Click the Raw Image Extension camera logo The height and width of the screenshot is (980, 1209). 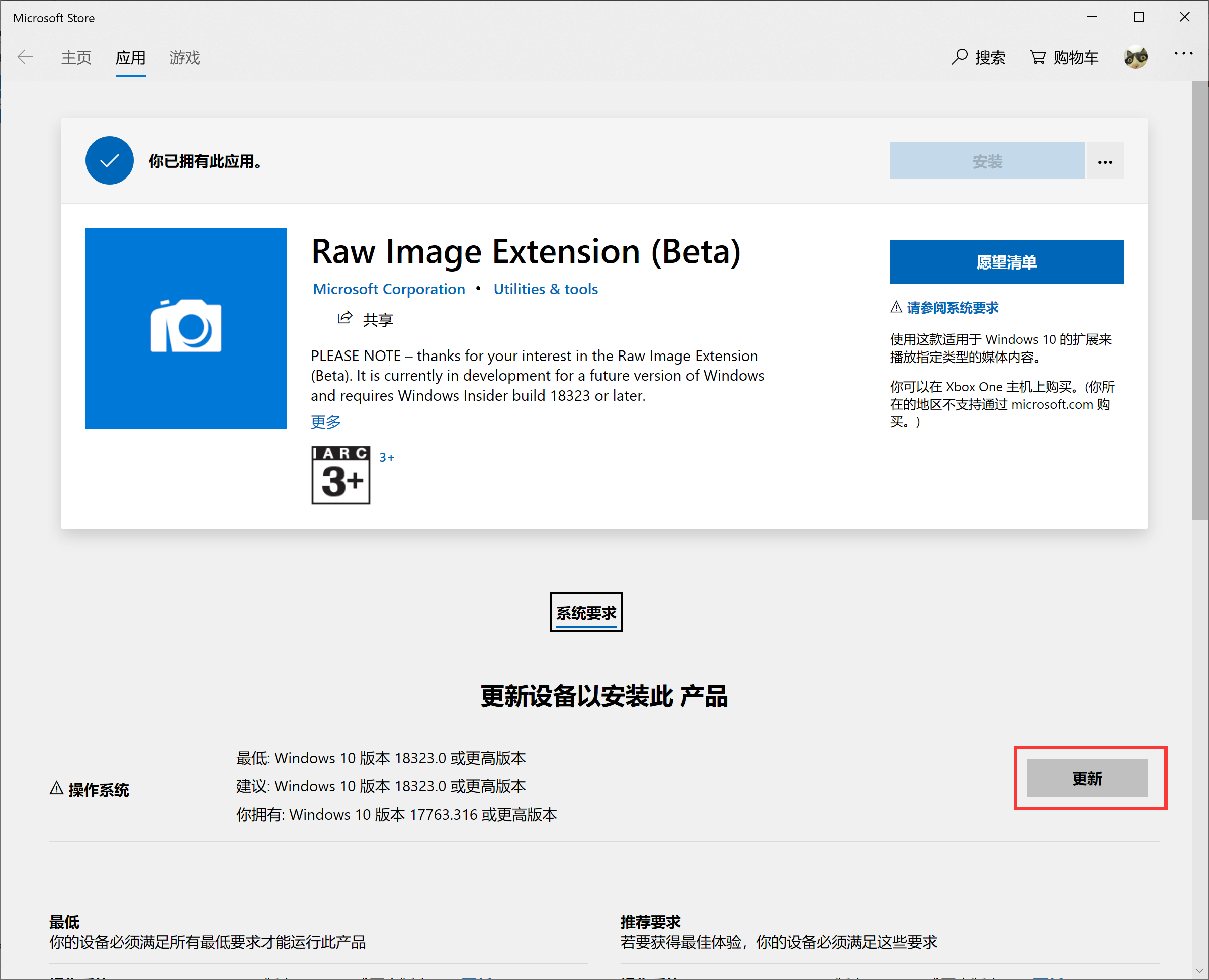tap(186, 328)
